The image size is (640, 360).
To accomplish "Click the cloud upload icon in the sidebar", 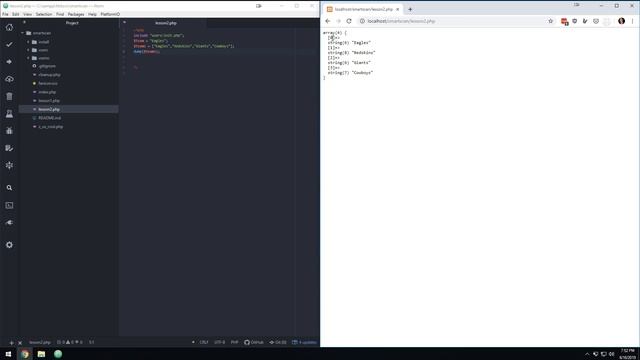I will click(9, 79).
